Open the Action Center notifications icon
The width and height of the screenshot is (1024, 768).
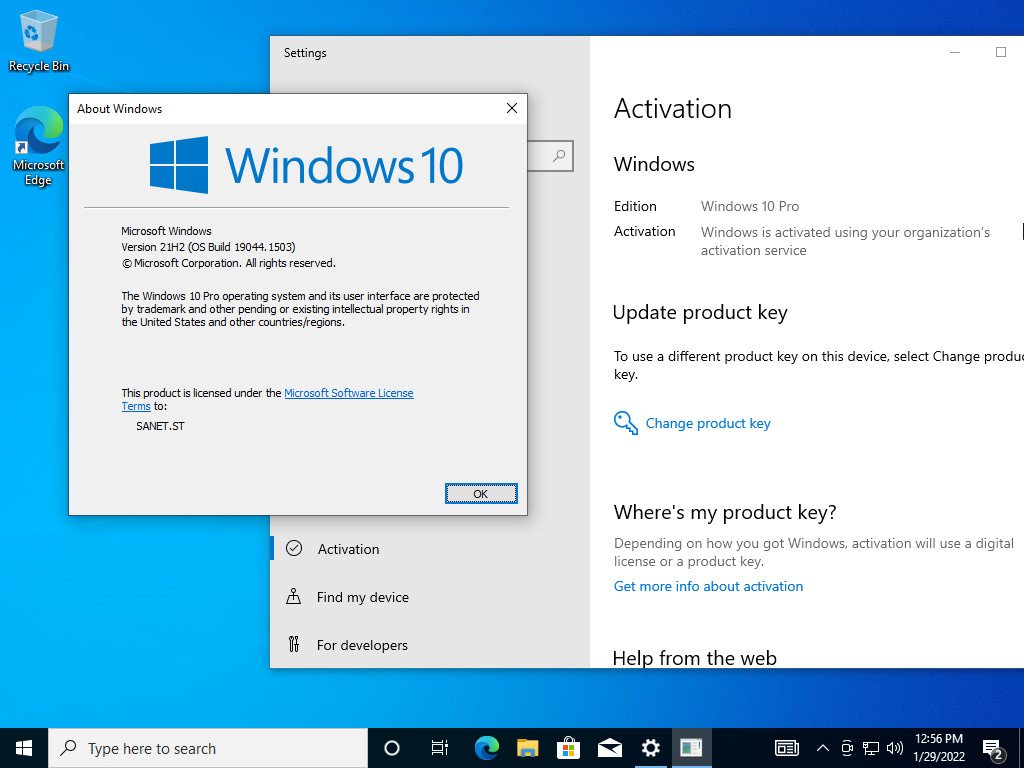point(993,750)
